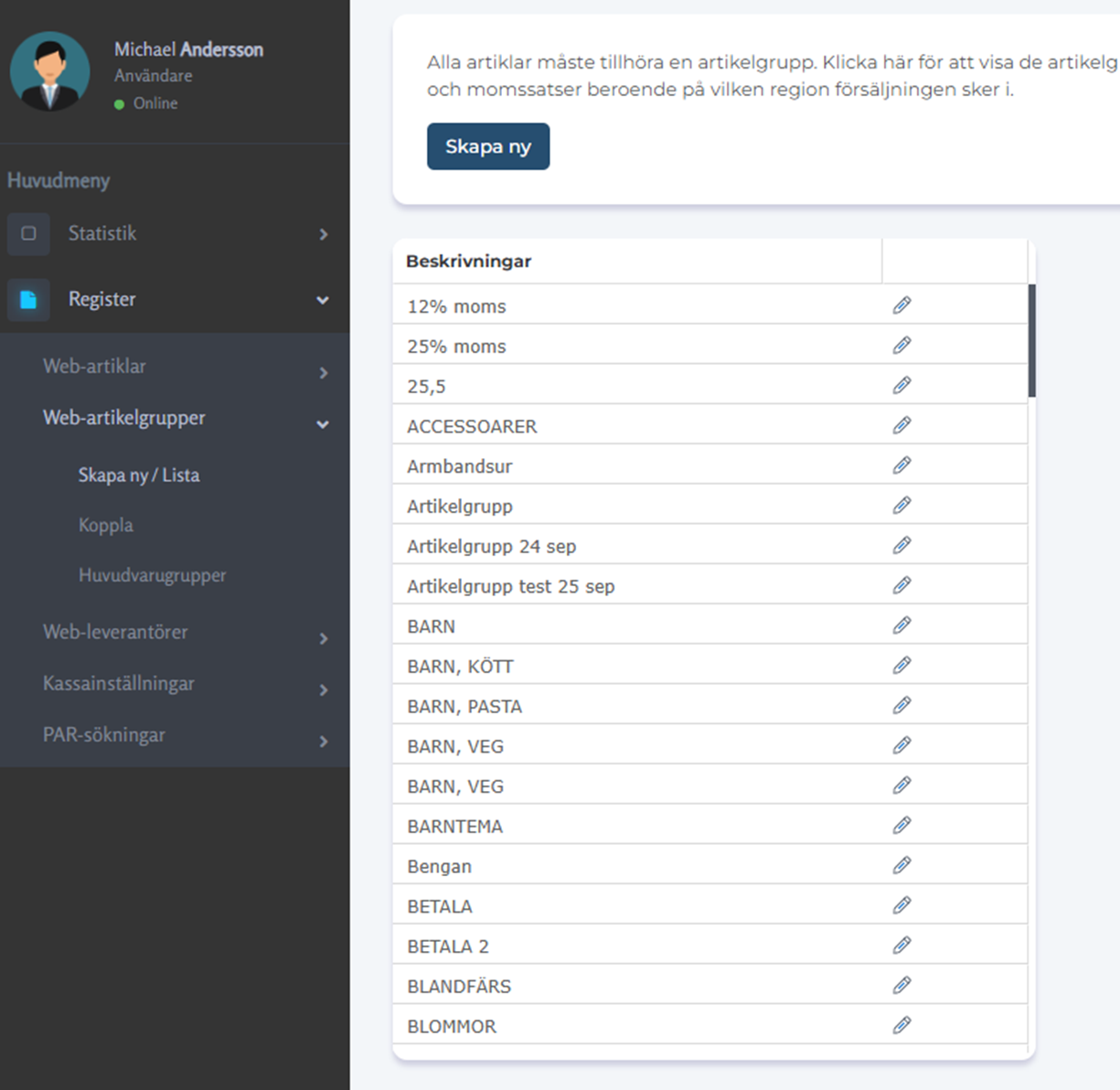Click edit icon for BLOMMOR
The width and height of the screenshot is (1120, 1090).
pos(901,1025)
